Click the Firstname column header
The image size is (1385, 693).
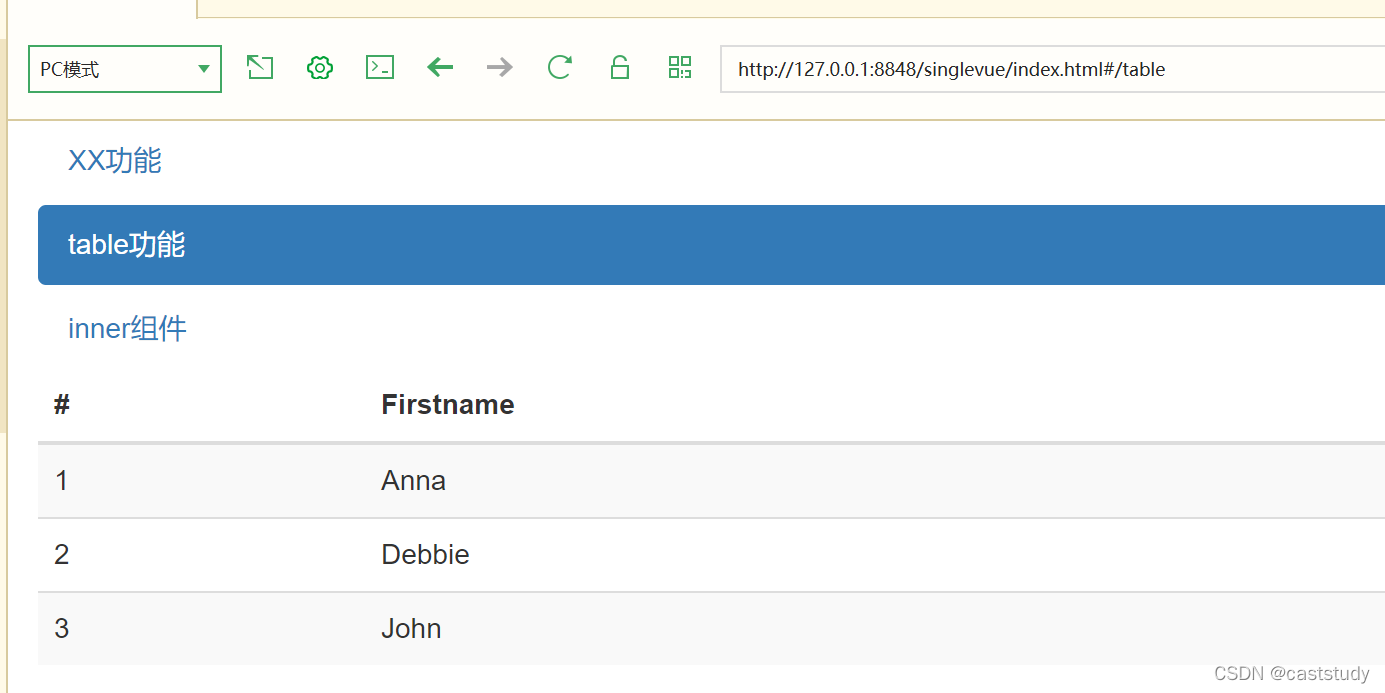[x=448, y=404]
